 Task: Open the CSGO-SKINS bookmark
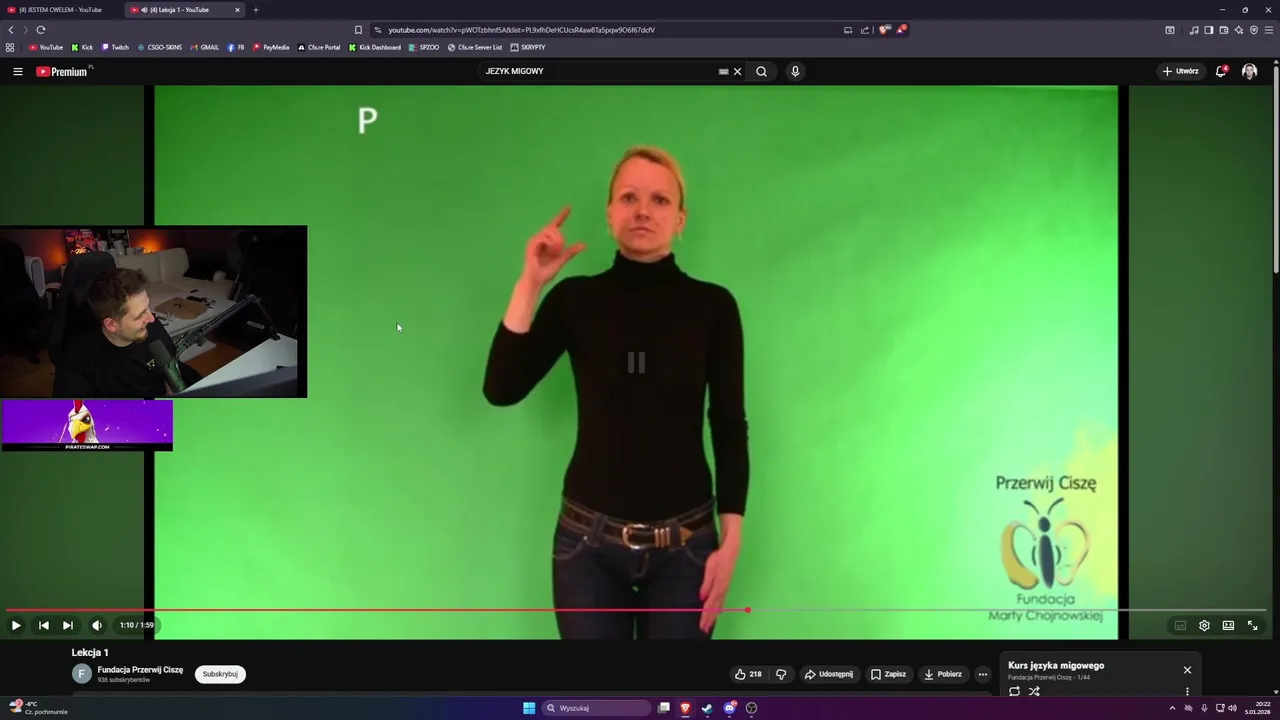(x=160, y=47)
